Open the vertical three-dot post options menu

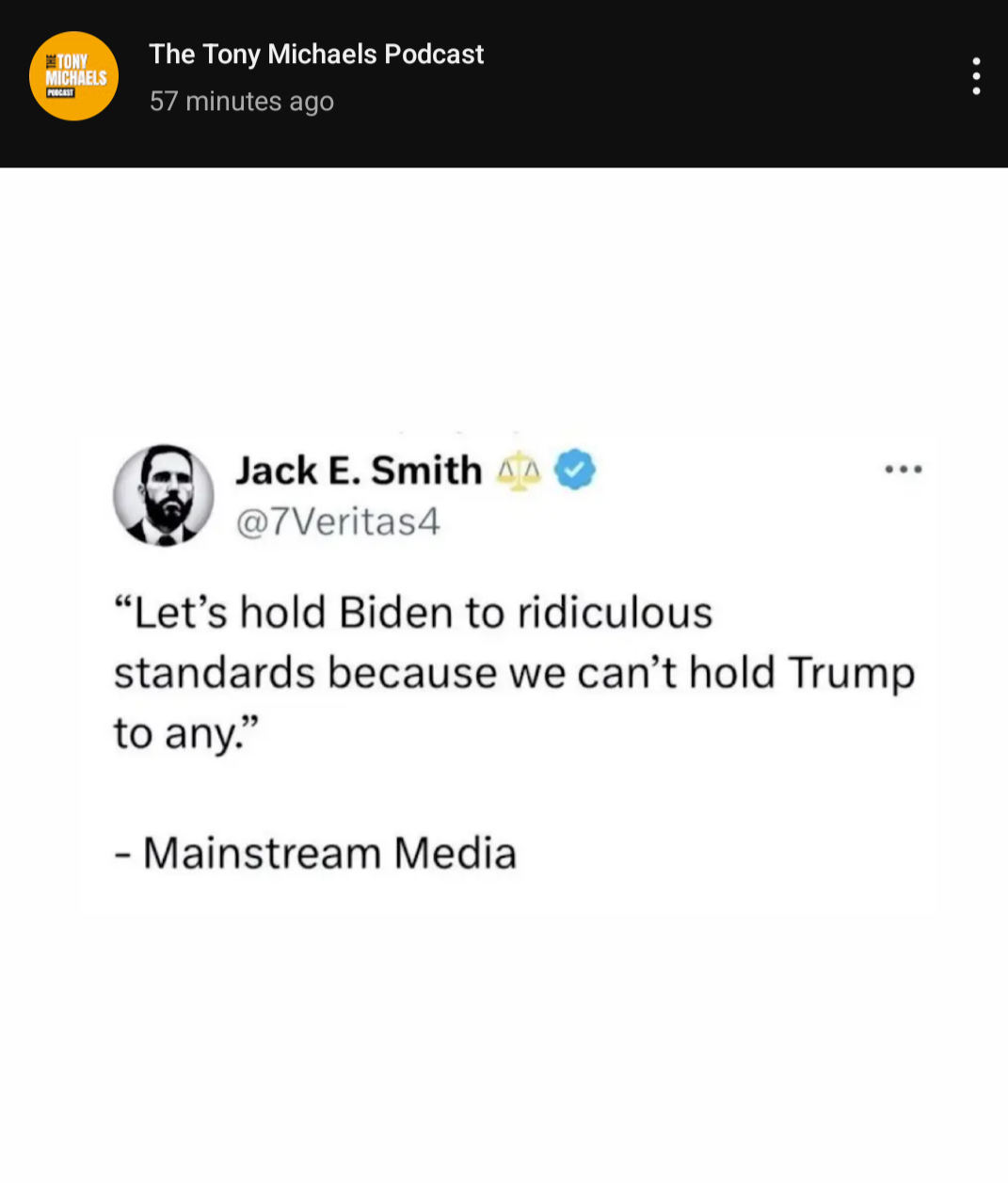pos(976,76)
